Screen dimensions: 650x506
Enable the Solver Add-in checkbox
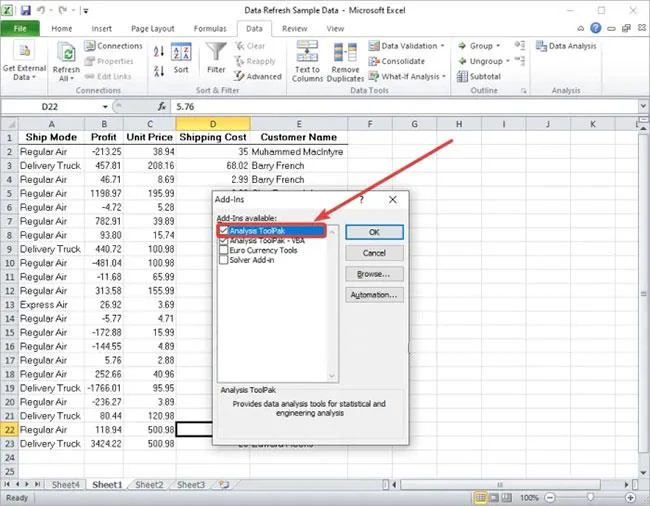(x=224, y=260)
